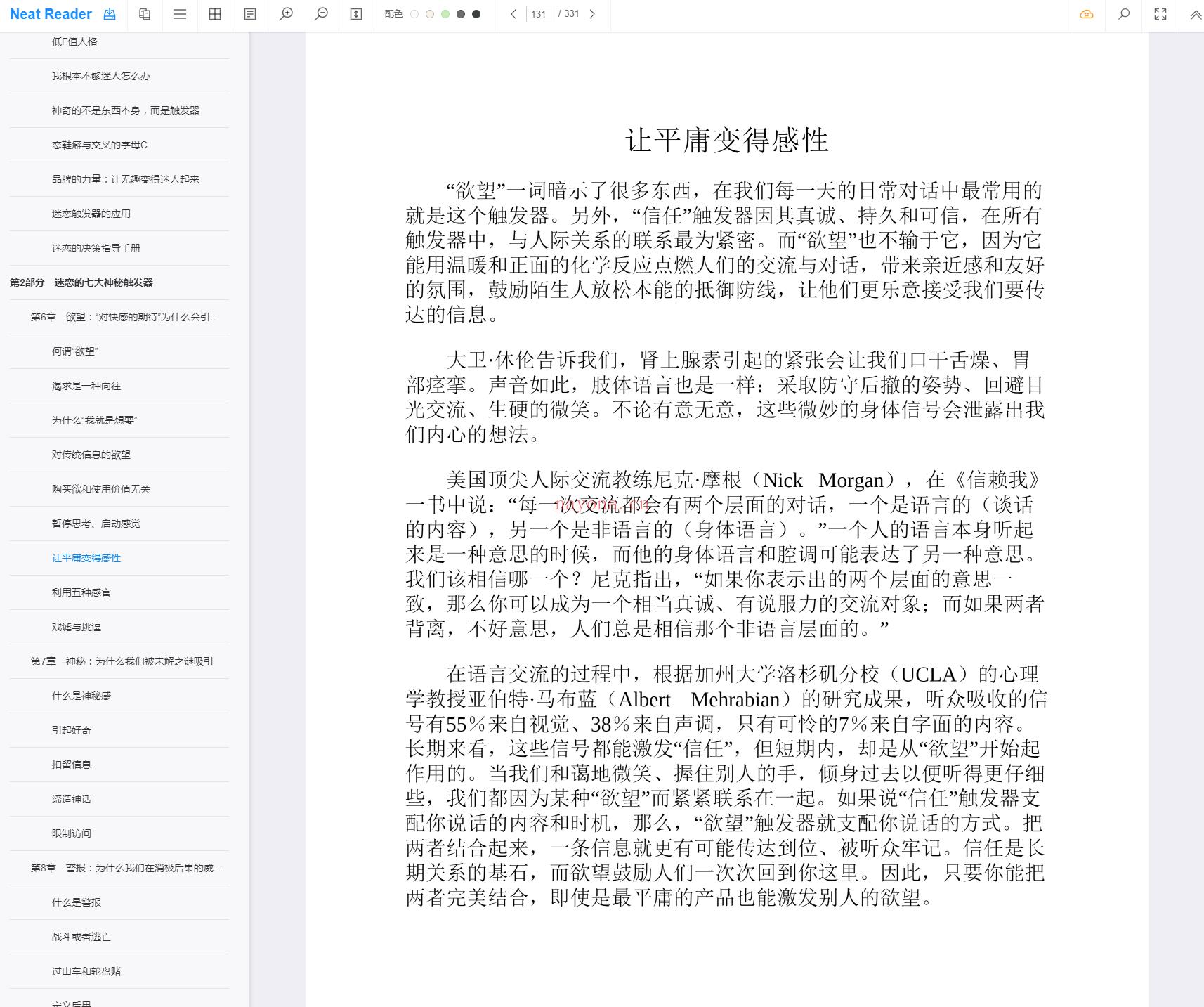Open section 战斗或者逃亡
1204x1007 pixels.
(x=81, y=937)
